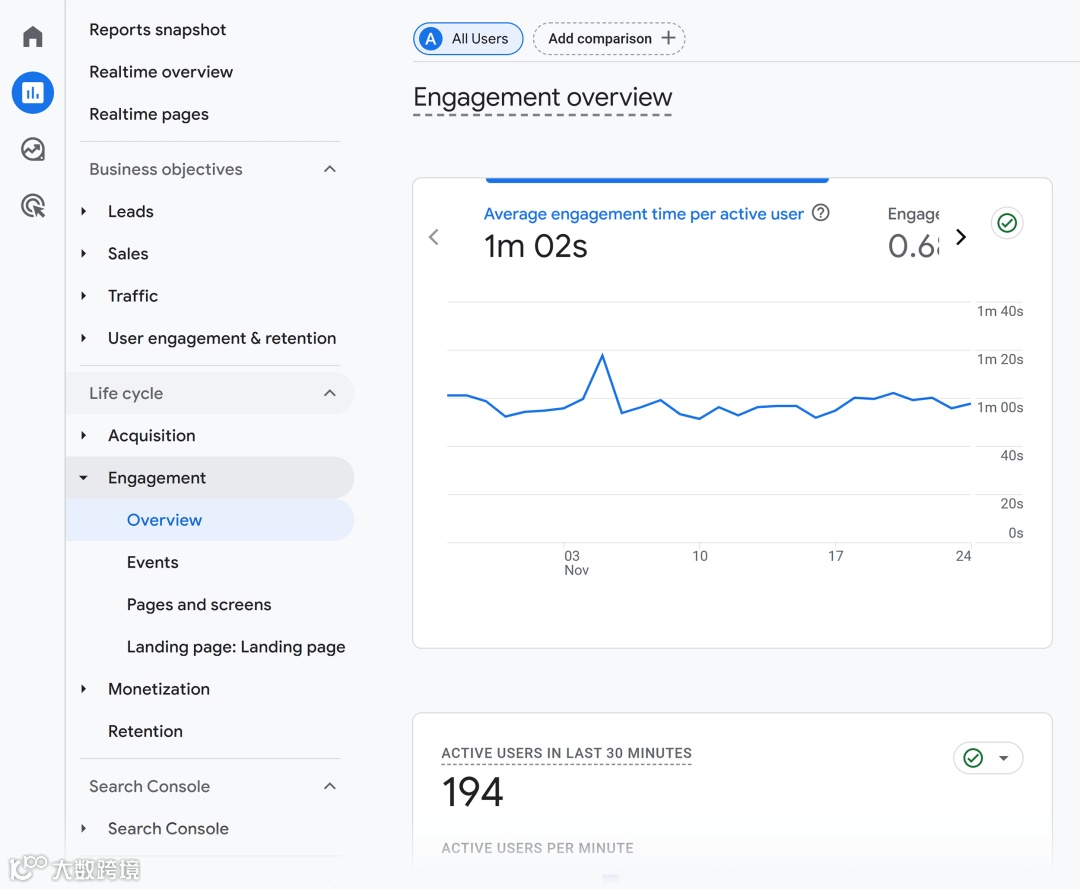Open Pages and screens report
Viewport: 1080px width, 889px height.
click(199, 605)
